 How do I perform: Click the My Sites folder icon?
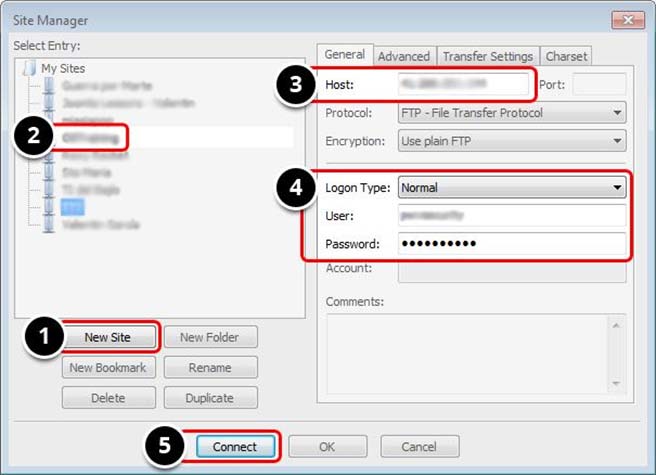(x=29, y=68)
